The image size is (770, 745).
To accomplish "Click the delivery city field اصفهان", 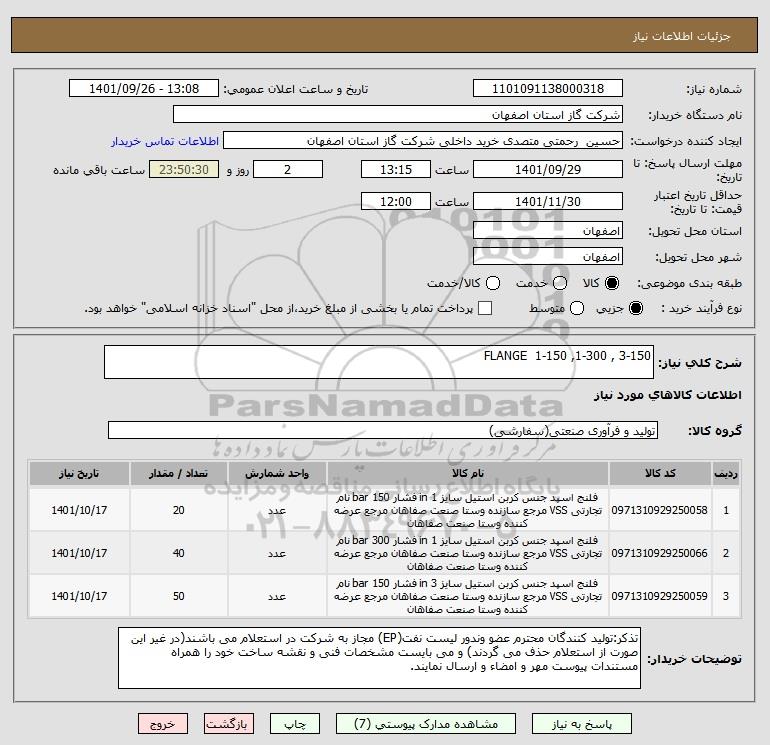I will click(548, 256).
